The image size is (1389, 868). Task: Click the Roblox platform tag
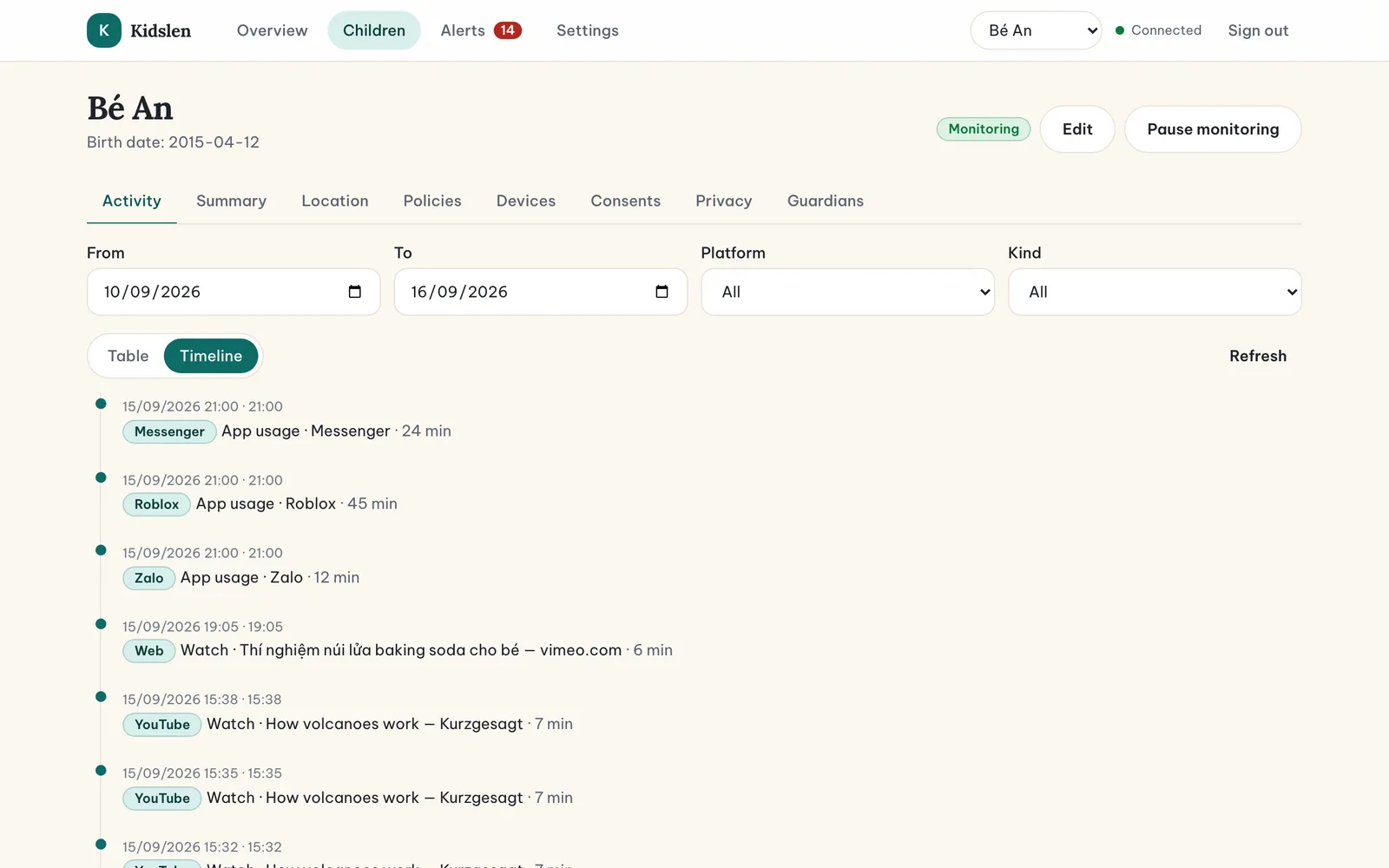click(x=156, y=504)
